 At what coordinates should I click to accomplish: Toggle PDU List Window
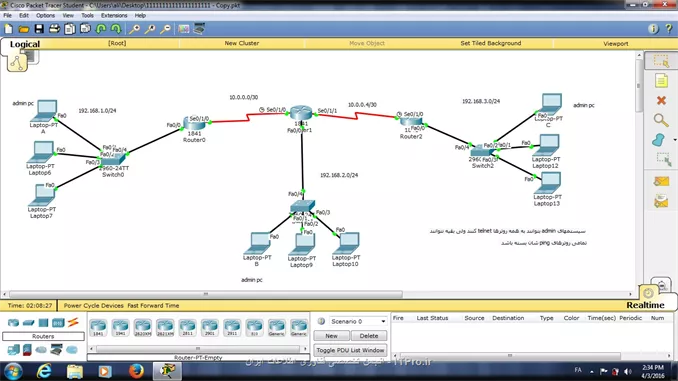pos(350,350)
